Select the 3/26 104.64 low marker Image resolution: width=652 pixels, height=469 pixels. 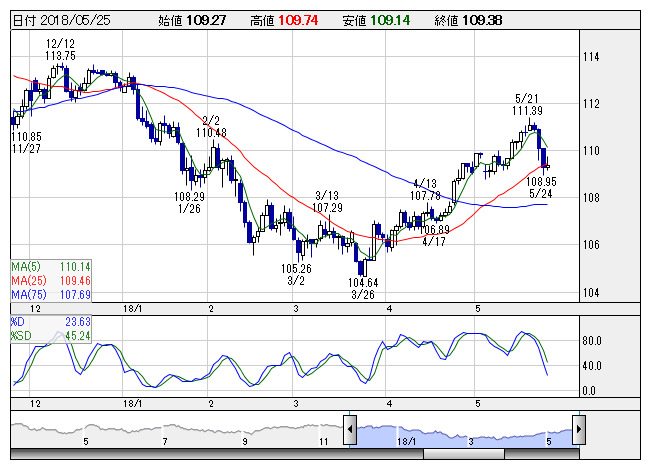coord(363,289)
